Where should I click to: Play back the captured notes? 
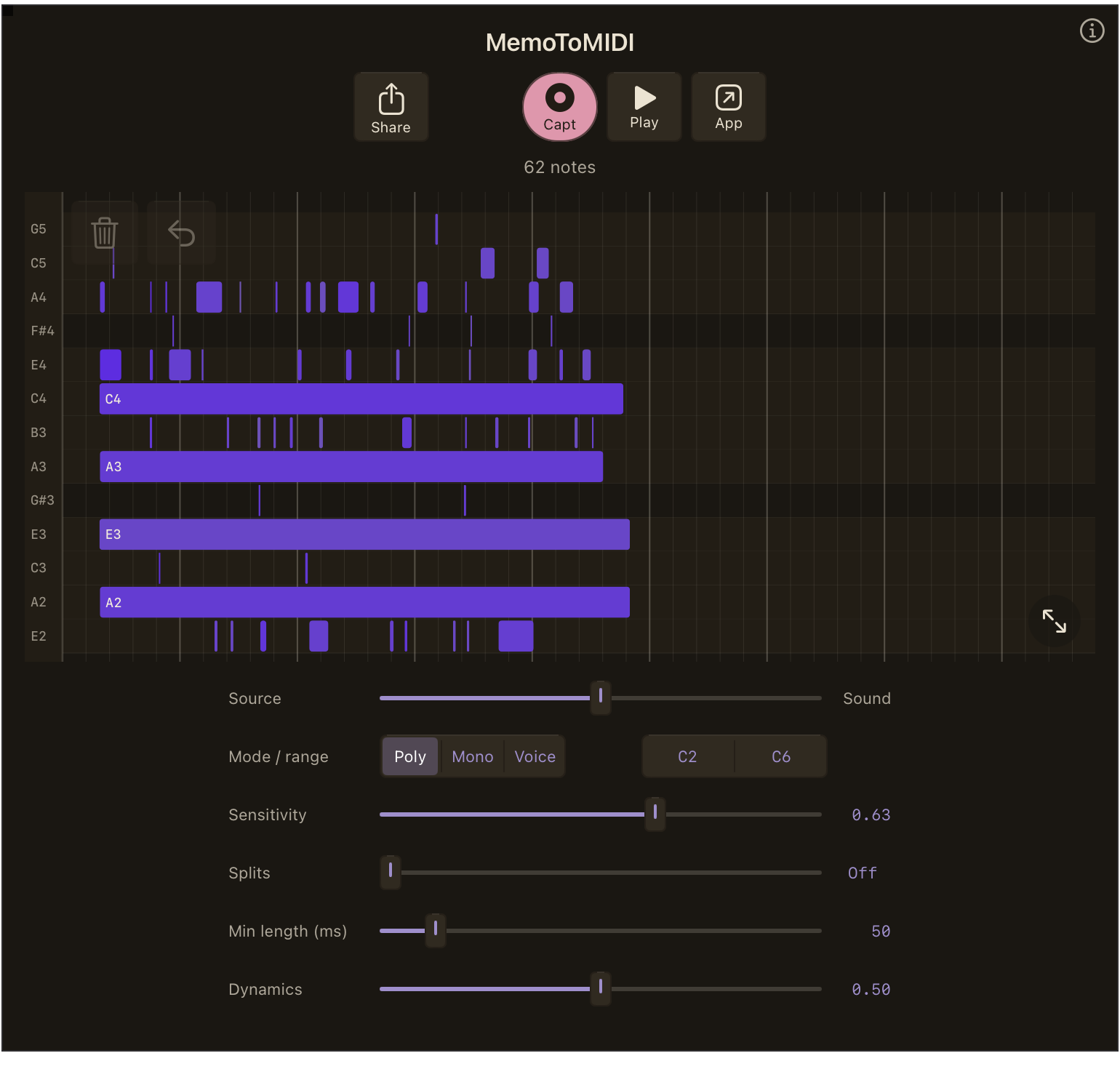click(644, 107)
